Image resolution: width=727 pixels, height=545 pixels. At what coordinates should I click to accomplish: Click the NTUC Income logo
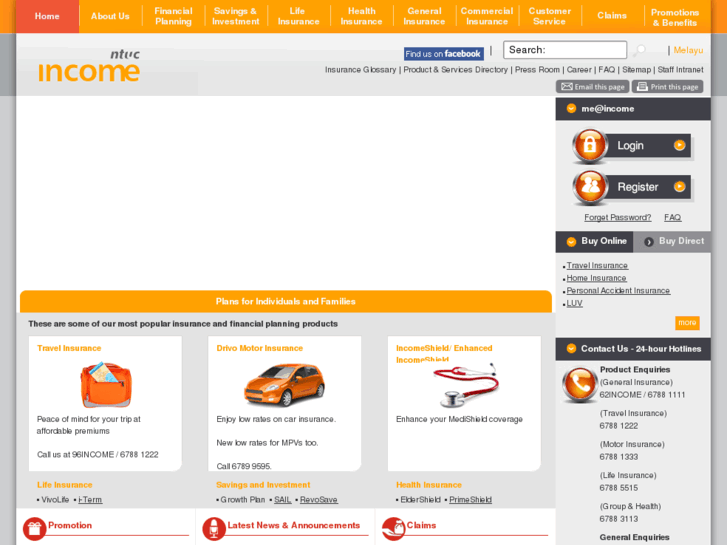pyautogui.click(x=89, y=66)
